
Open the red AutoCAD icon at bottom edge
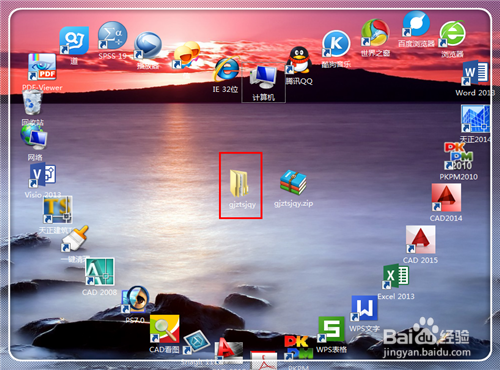tap(228, 351)
